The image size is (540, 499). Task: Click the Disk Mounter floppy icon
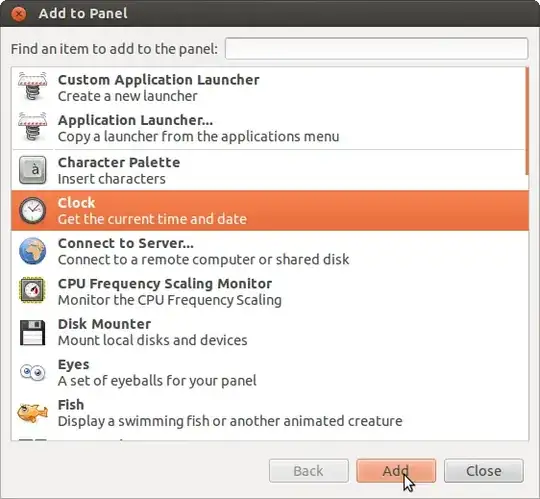pos(32,332)
